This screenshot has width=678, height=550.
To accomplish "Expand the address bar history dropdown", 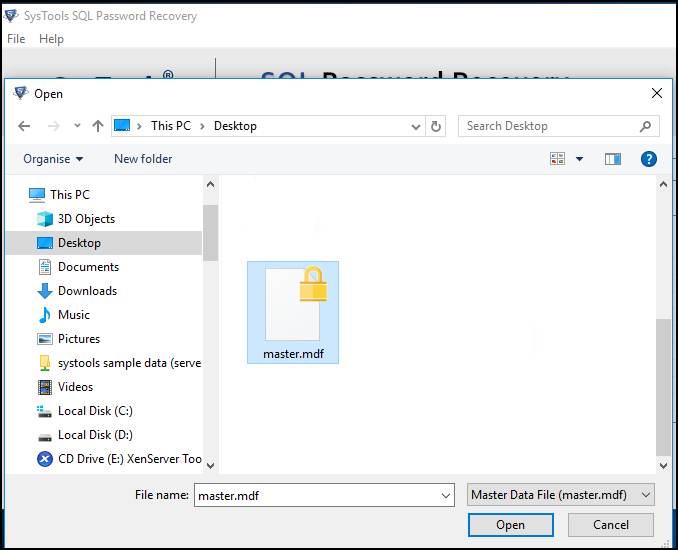I will 416,126.
